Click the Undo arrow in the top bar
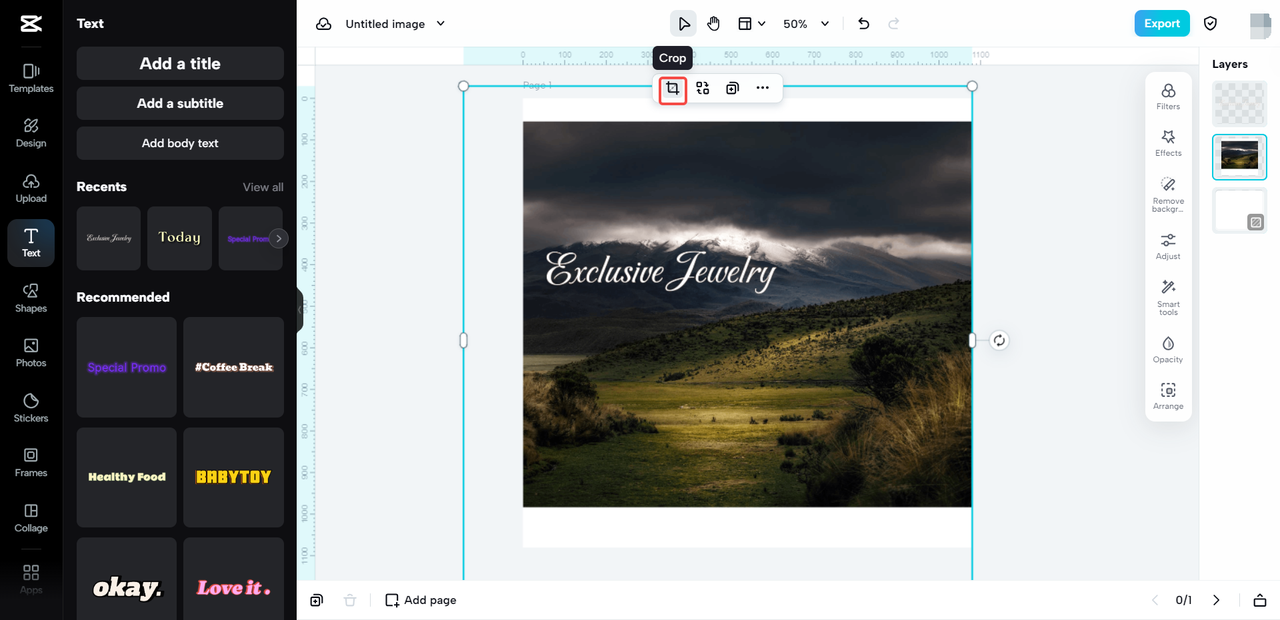 point(863,23)
